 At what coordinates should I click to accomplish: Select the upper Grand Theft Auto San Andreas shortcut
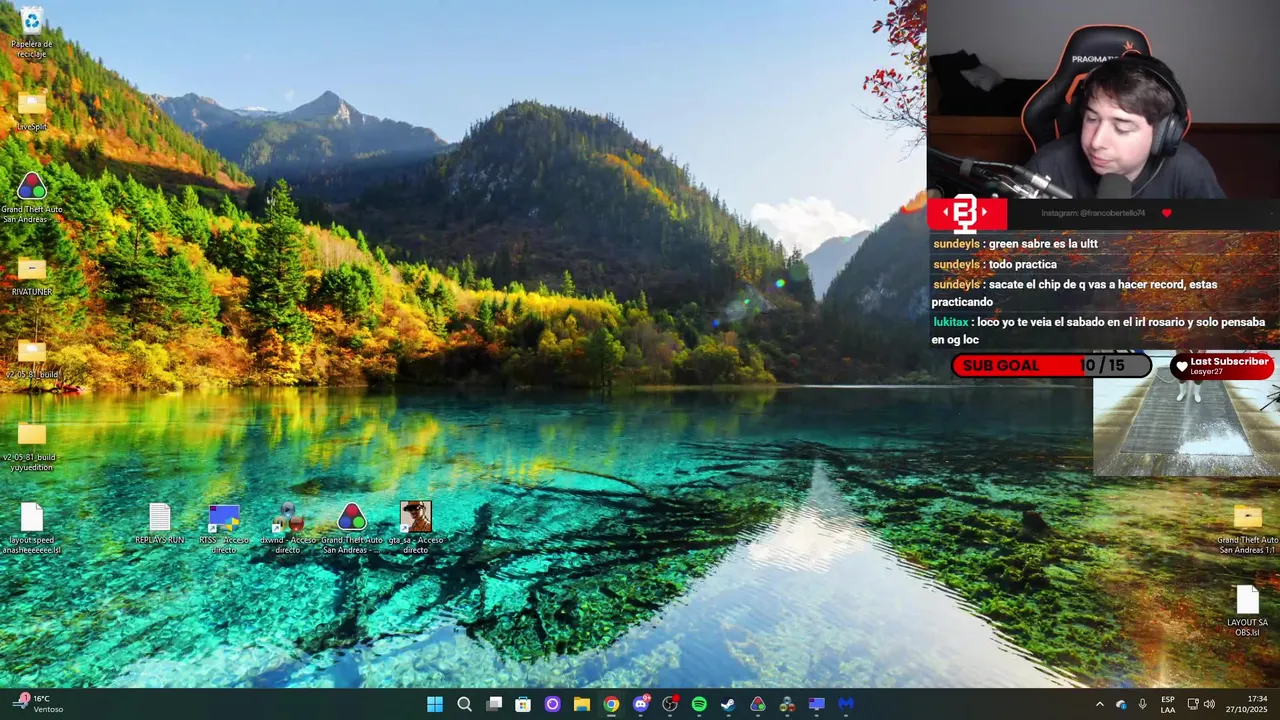31,196
